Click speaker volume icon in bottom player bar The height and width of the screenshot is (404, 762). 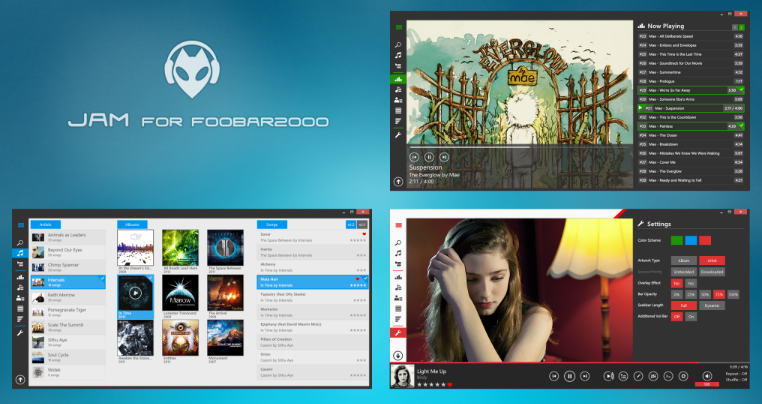pyautogui.click(x=707, y=376)
